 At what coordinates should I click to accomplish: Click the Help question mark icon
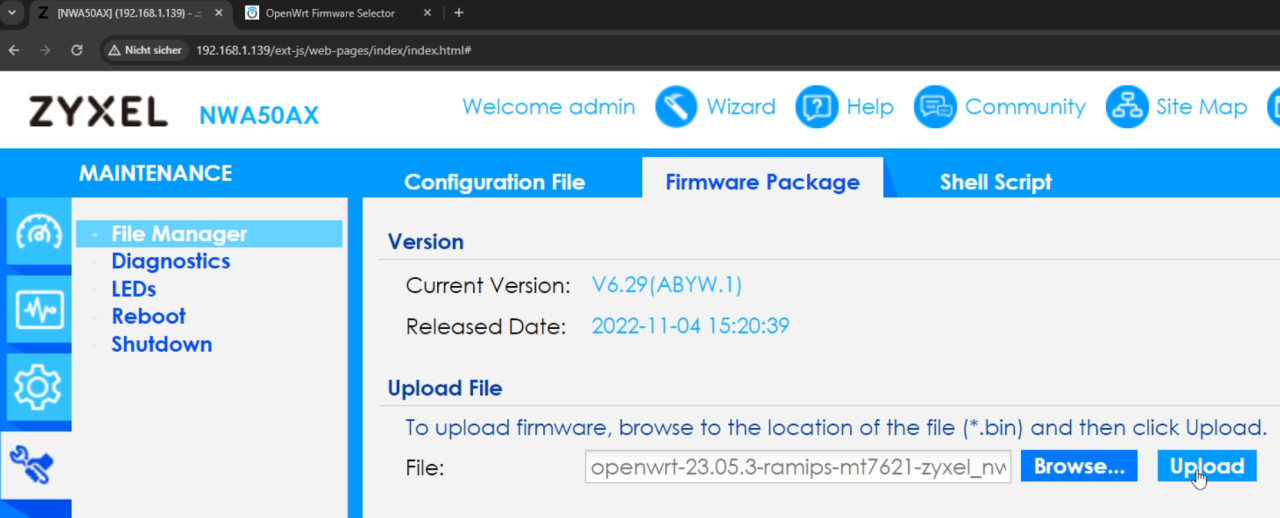[816, 107]
